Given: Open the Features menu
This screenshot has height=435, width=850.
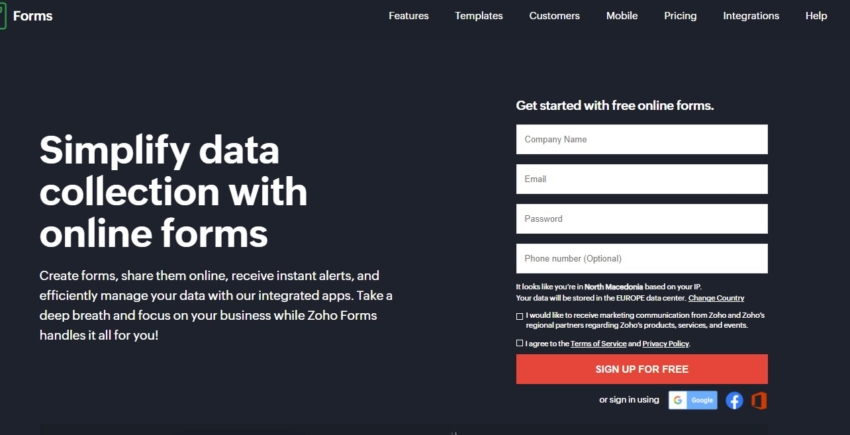Looking at the screenshot, I should [408, 16].
